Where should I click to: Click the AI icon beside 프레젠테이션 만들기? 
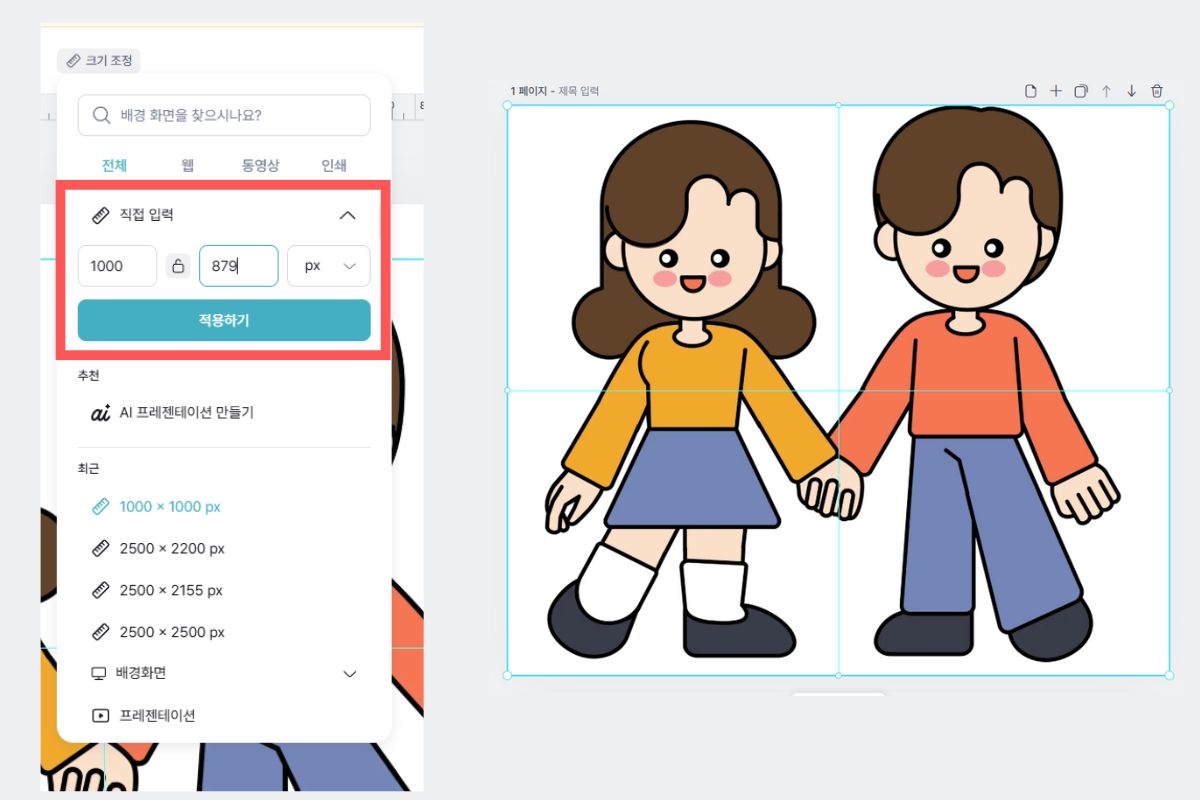[x=100, y=412]
